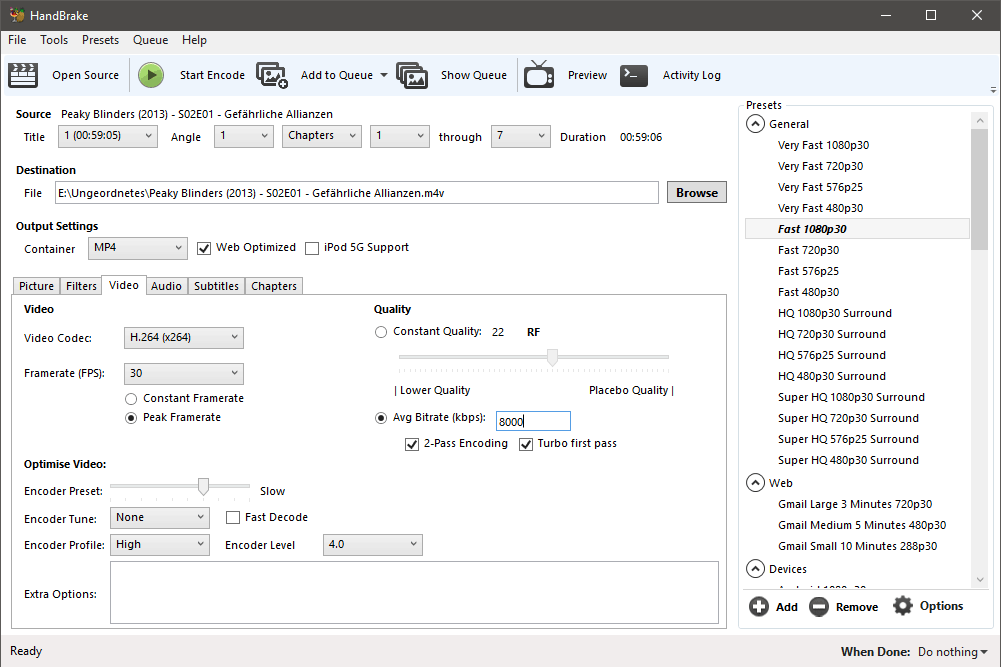Open the Video Codec dropdown
This screenshot has height=667, width=1001.
point(184,338)
